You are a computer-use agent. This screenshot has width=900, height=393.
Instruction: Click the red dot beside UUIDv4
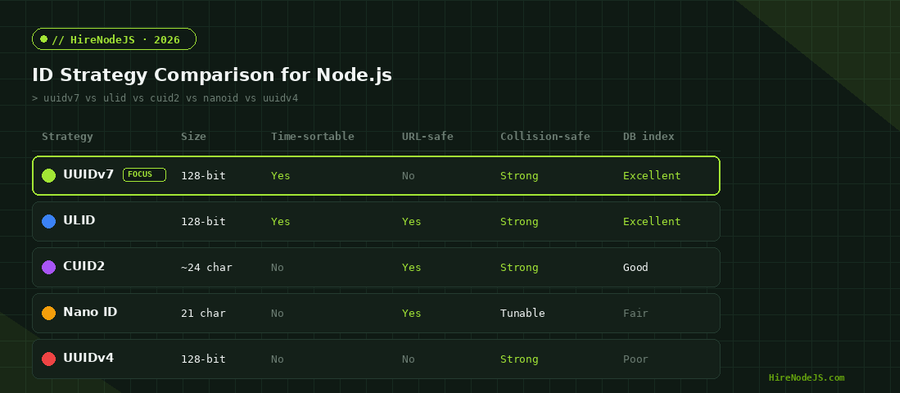(49, 359)
